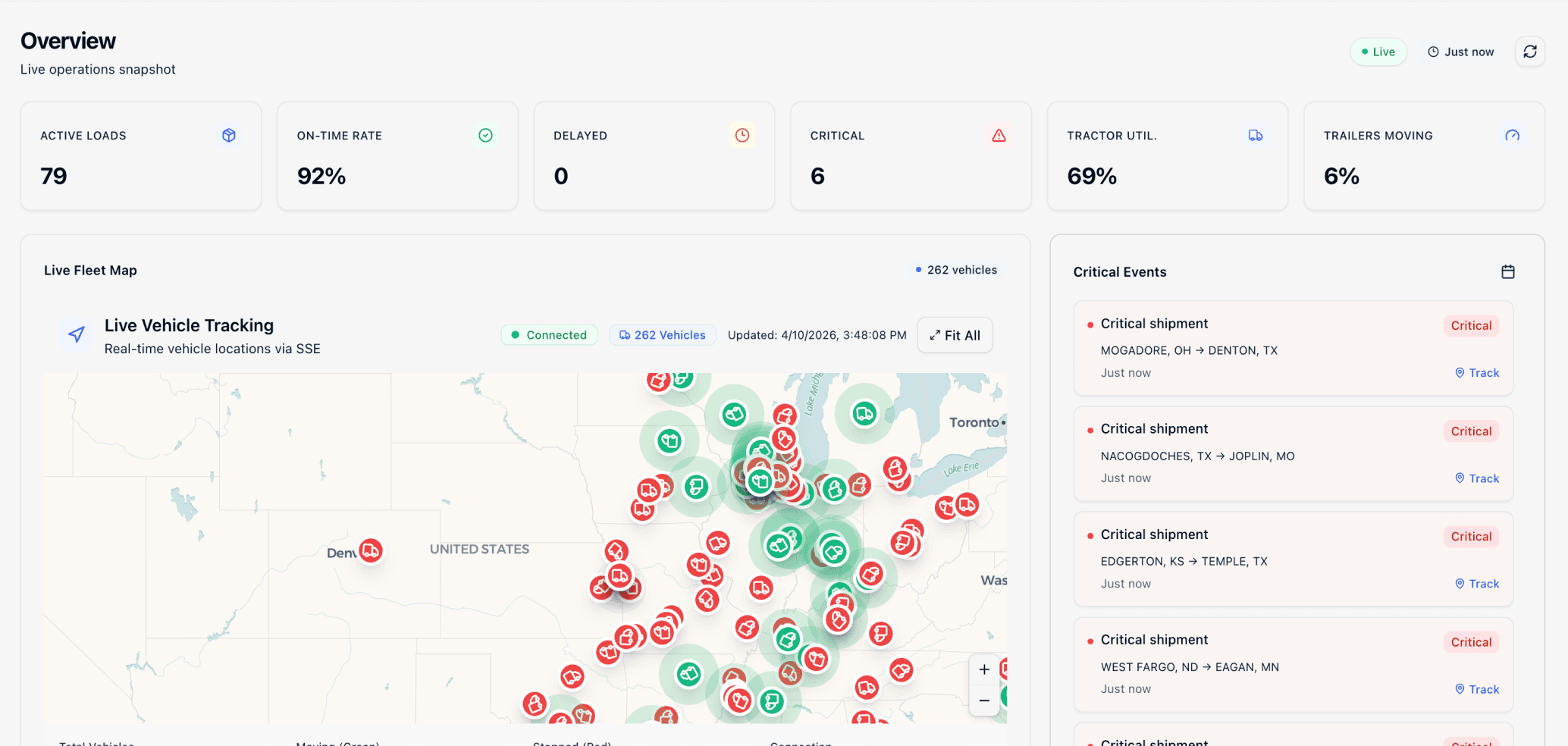The height and width of the screenshot is (746, 1568).
Task: Click the refresh icon button
Action: pyautogui.click(x=1529, y=52)
